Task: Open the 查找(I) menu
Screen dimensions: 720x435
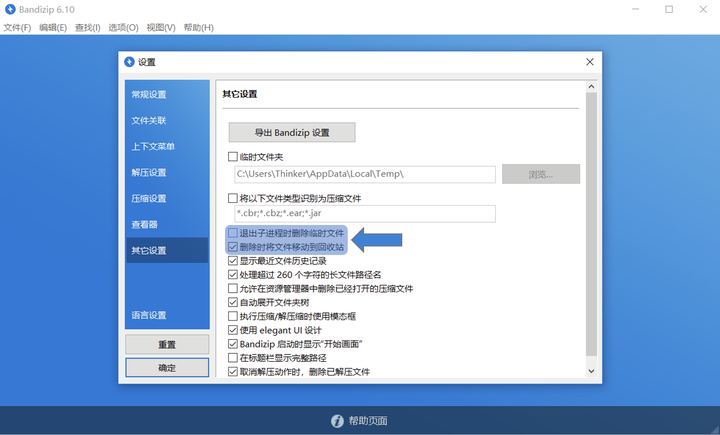Action: tap(88, 28)
